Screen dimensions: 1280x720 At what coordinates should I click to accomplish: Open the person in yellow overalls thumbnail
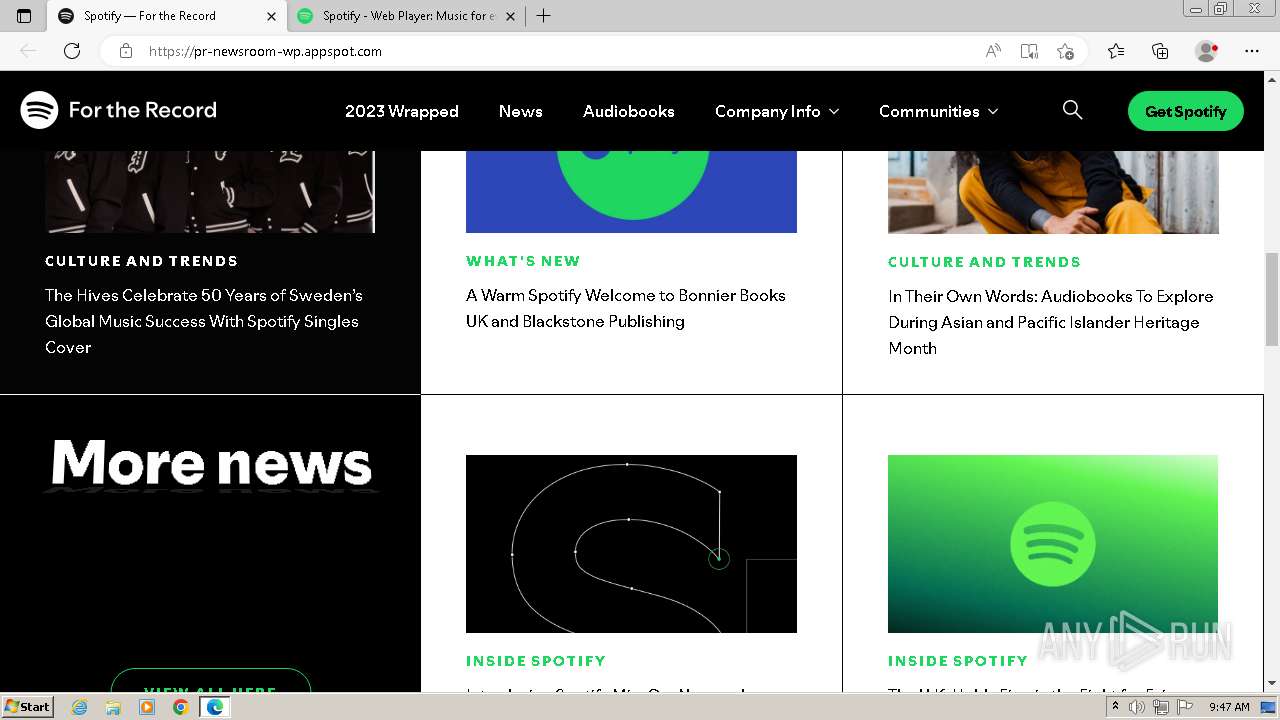(1053, 192)
